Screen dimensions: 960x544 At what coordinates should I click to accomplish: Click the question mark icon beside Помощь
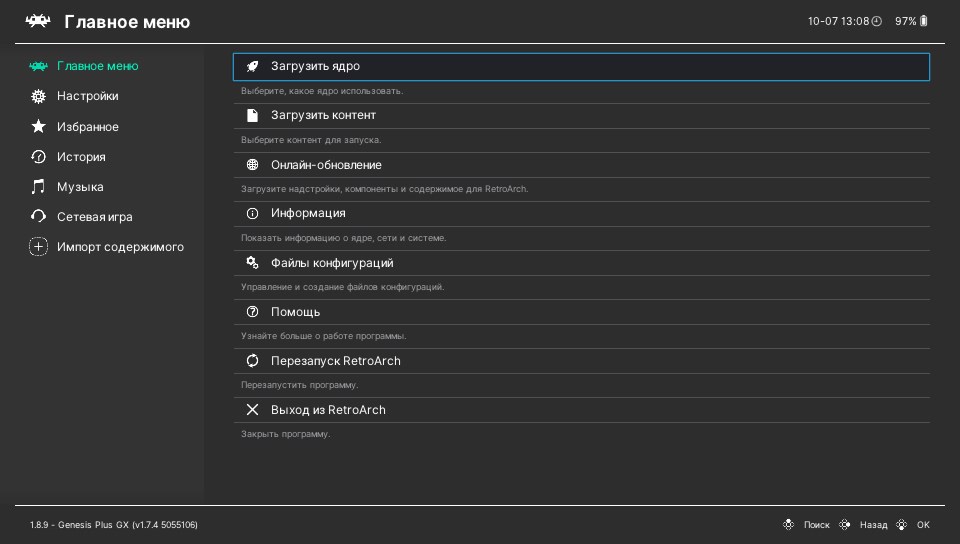pyautogui.click(x=252, y=311)
